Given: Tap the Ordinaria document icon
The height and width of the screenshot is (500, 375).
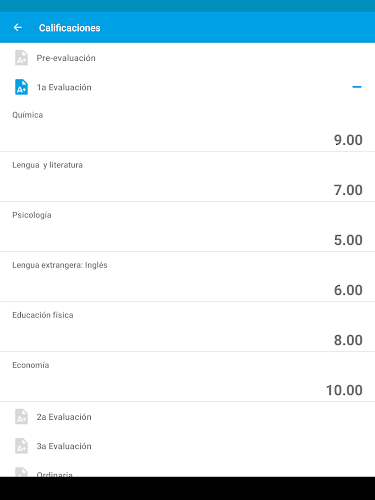Looking at the screenshot, I should pos(21,472).
